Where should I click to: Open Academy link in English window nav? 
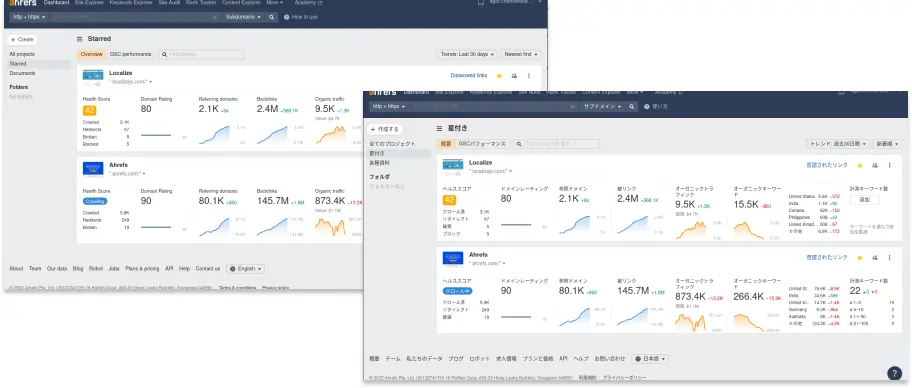[308, 3]
